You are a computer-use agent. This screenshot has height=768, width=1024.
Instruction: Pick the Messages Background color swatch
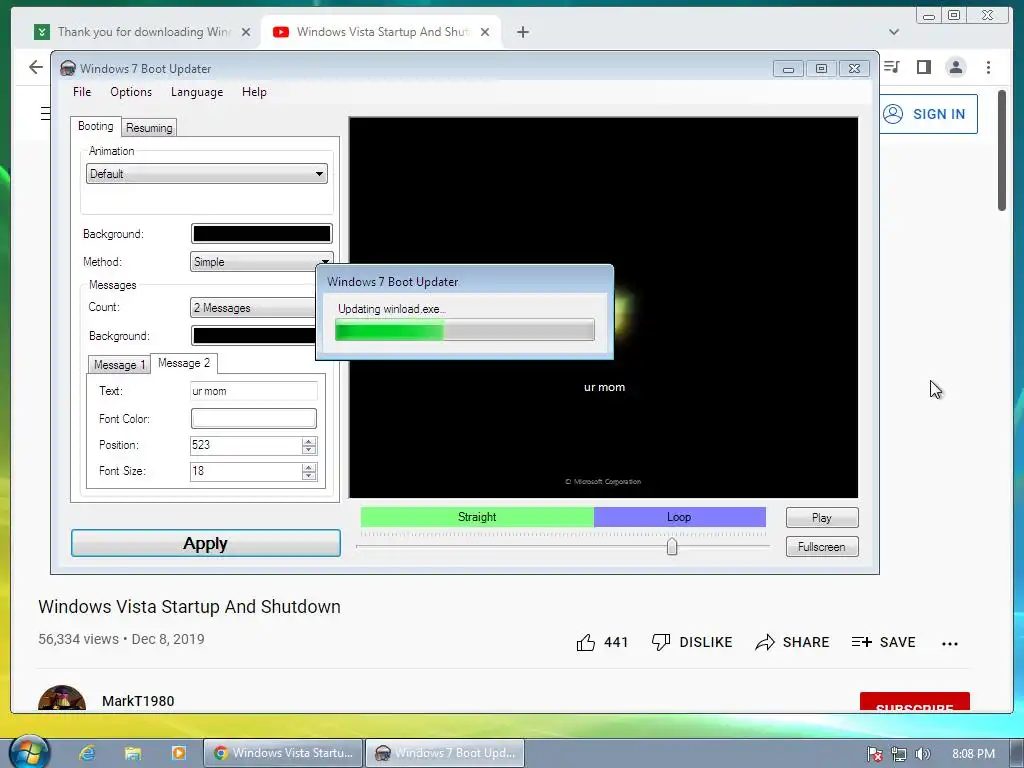pos(253,336)
